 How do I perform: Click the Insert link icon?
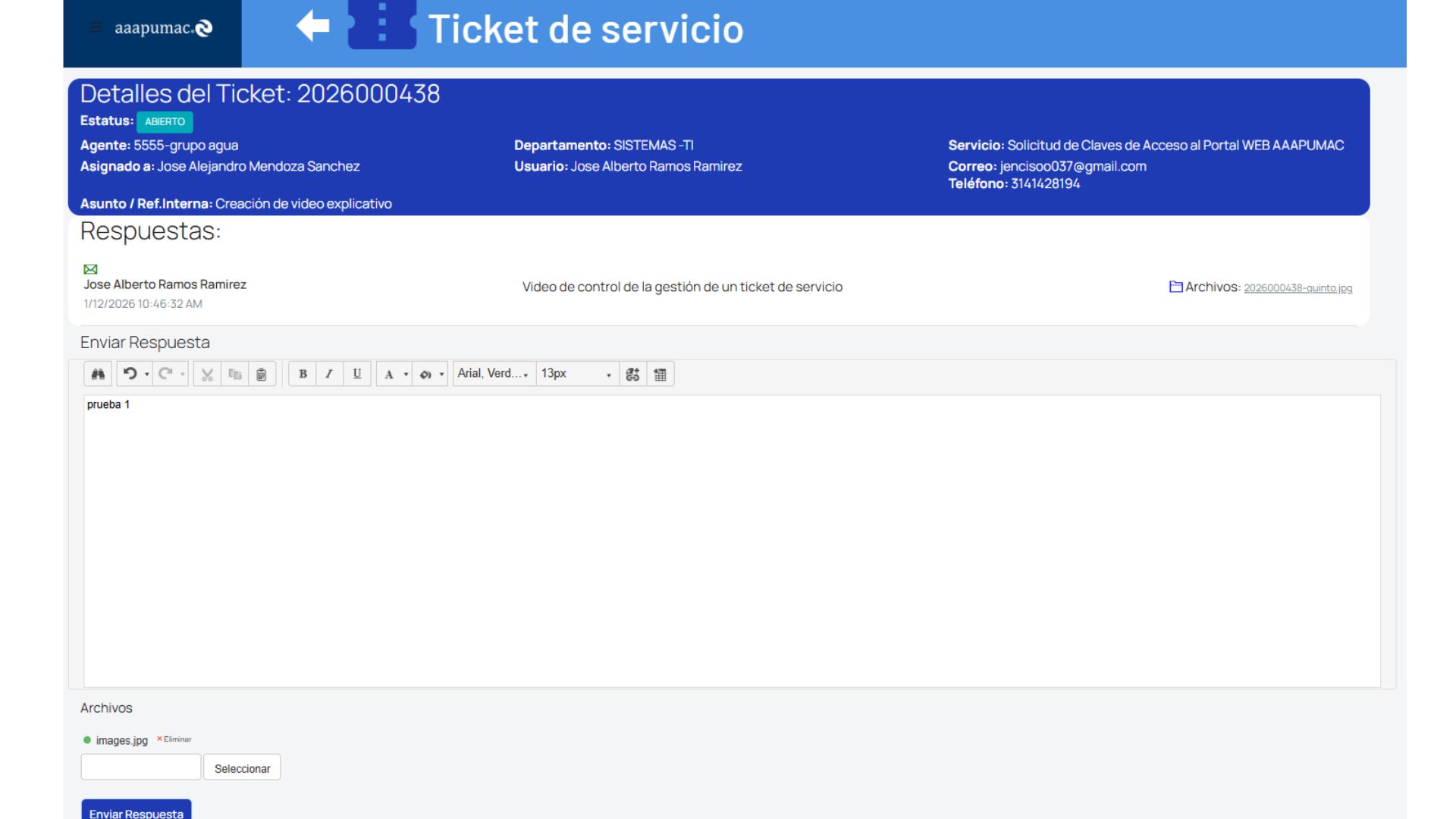tap(632, 374)
